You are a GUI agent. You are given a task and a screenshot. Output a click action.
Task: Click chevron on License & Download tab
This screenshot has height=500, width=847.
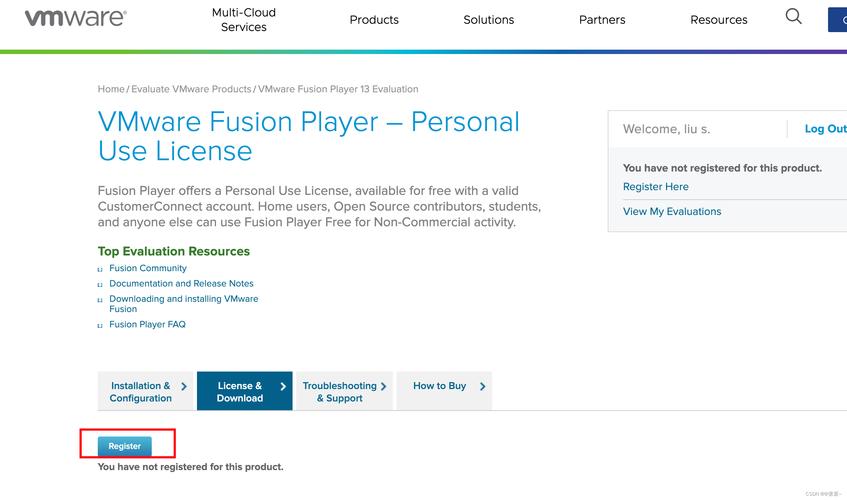click(283, 386)
